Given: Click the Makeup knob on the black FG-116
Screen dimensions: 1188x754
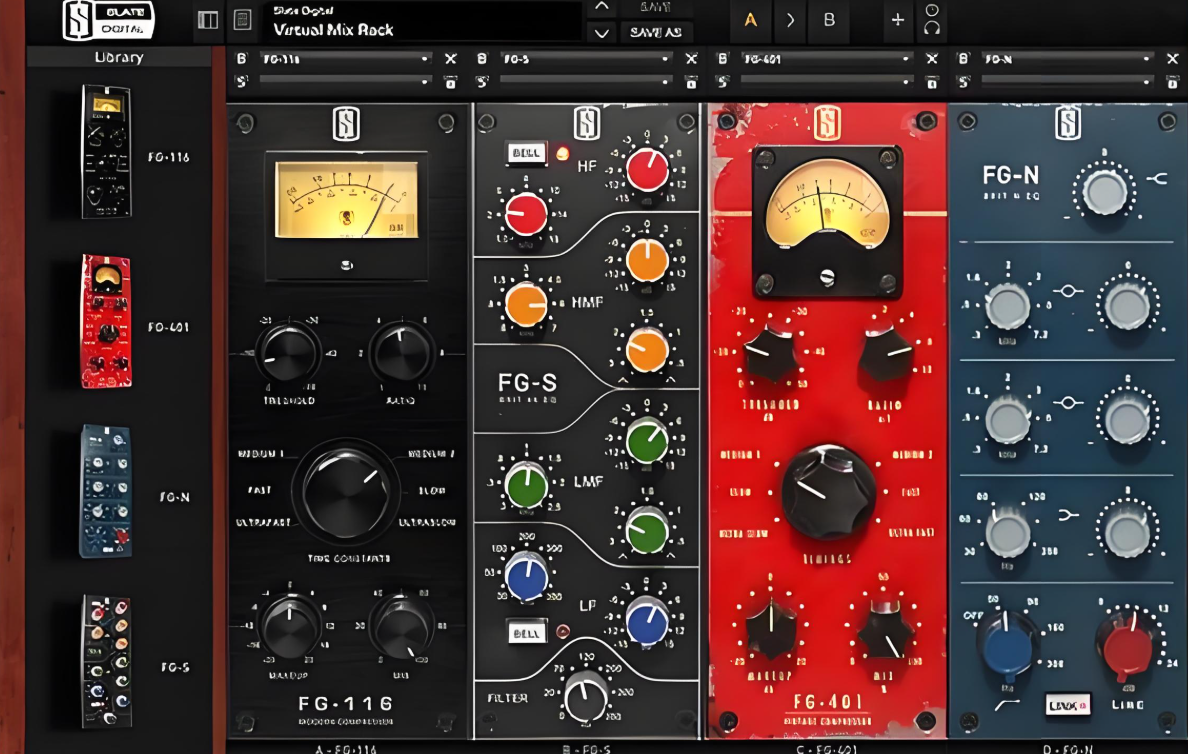Looking at the screenshot, I should tap(289, 627).
